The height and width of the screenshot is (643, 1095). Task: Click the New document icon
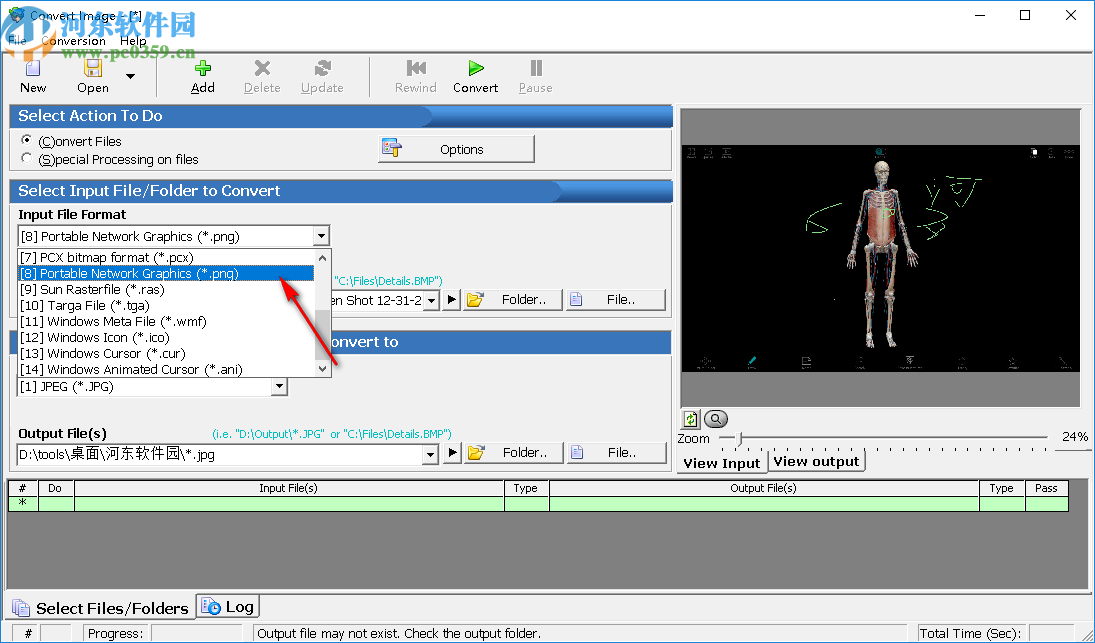pyautogui.click(x=31, y=70)
